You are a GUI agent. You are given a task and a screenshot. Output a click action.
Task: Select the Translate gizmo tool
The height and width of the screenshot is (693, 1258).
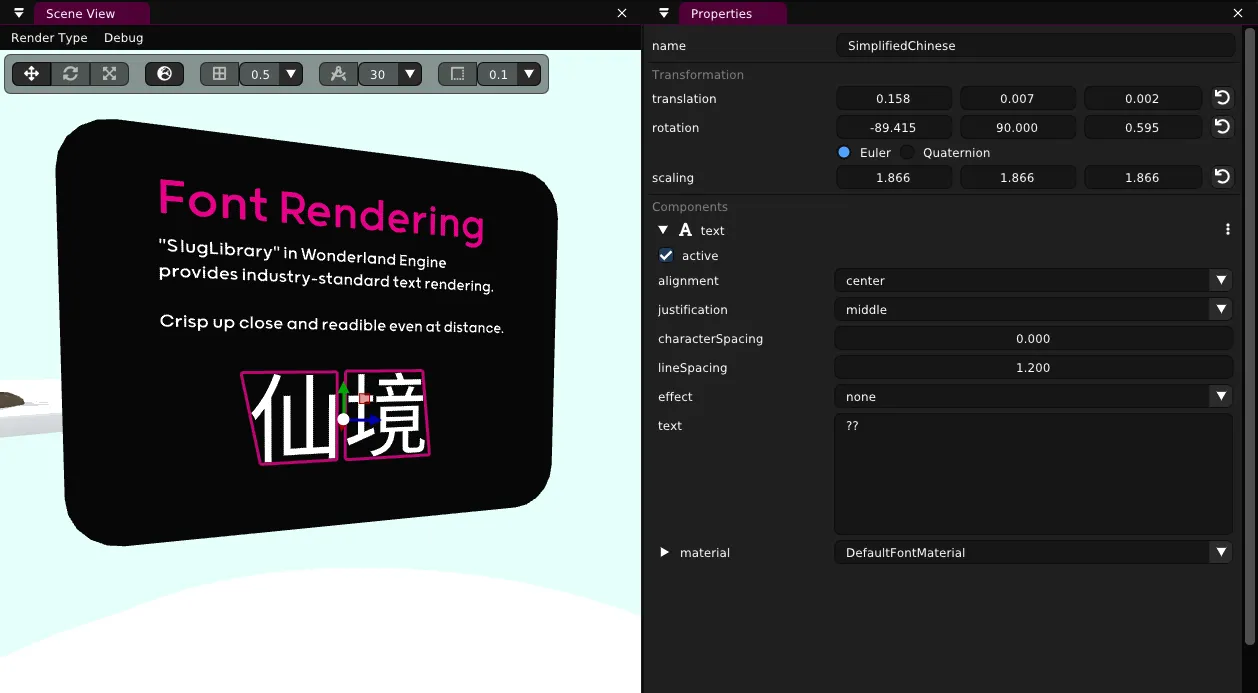coord(30,73)
